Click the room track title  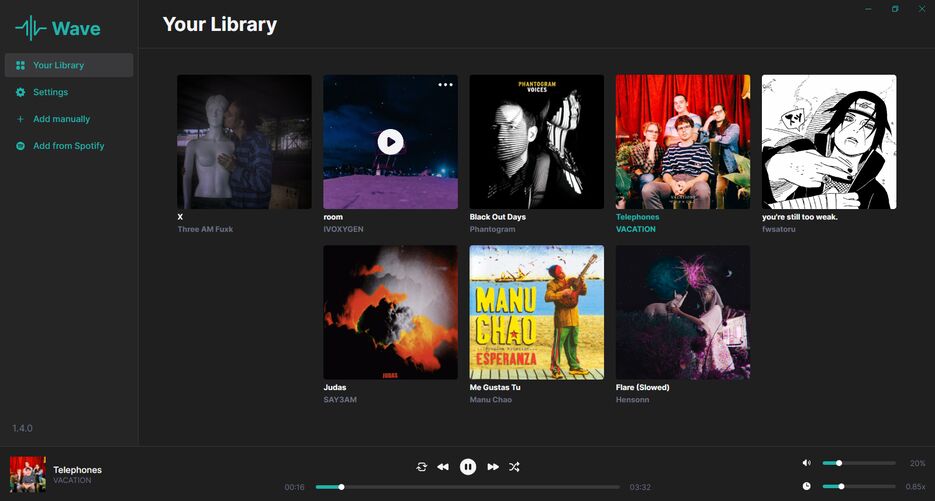(333, 217)
